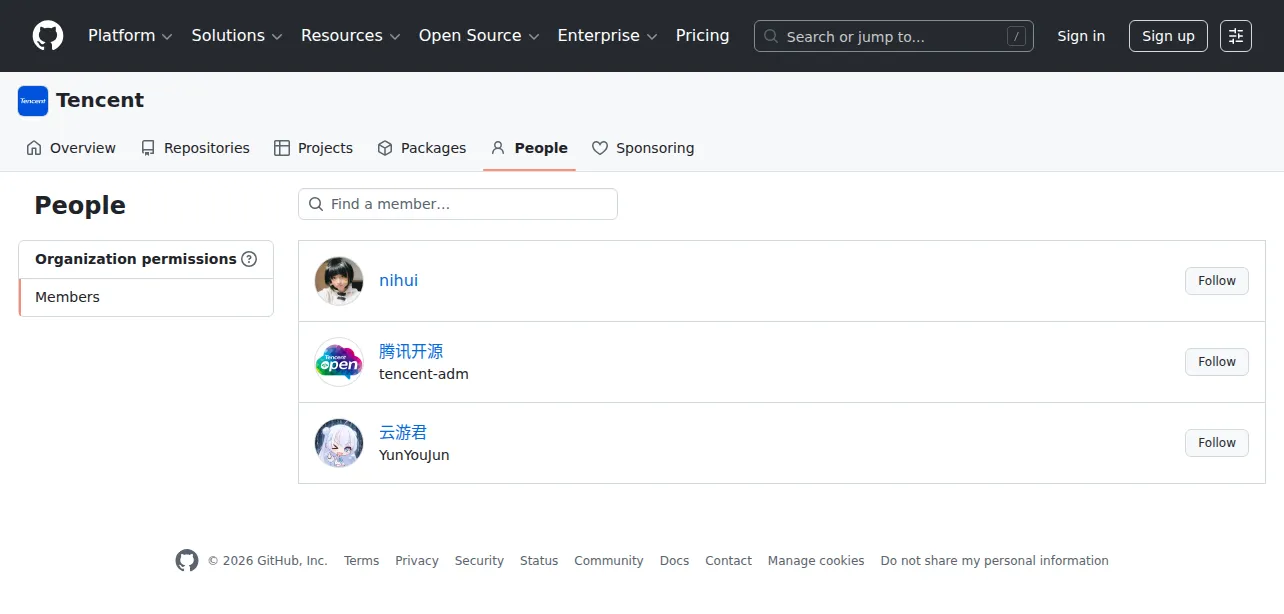Open YunYouJun's avatar picture

point(339,443)
